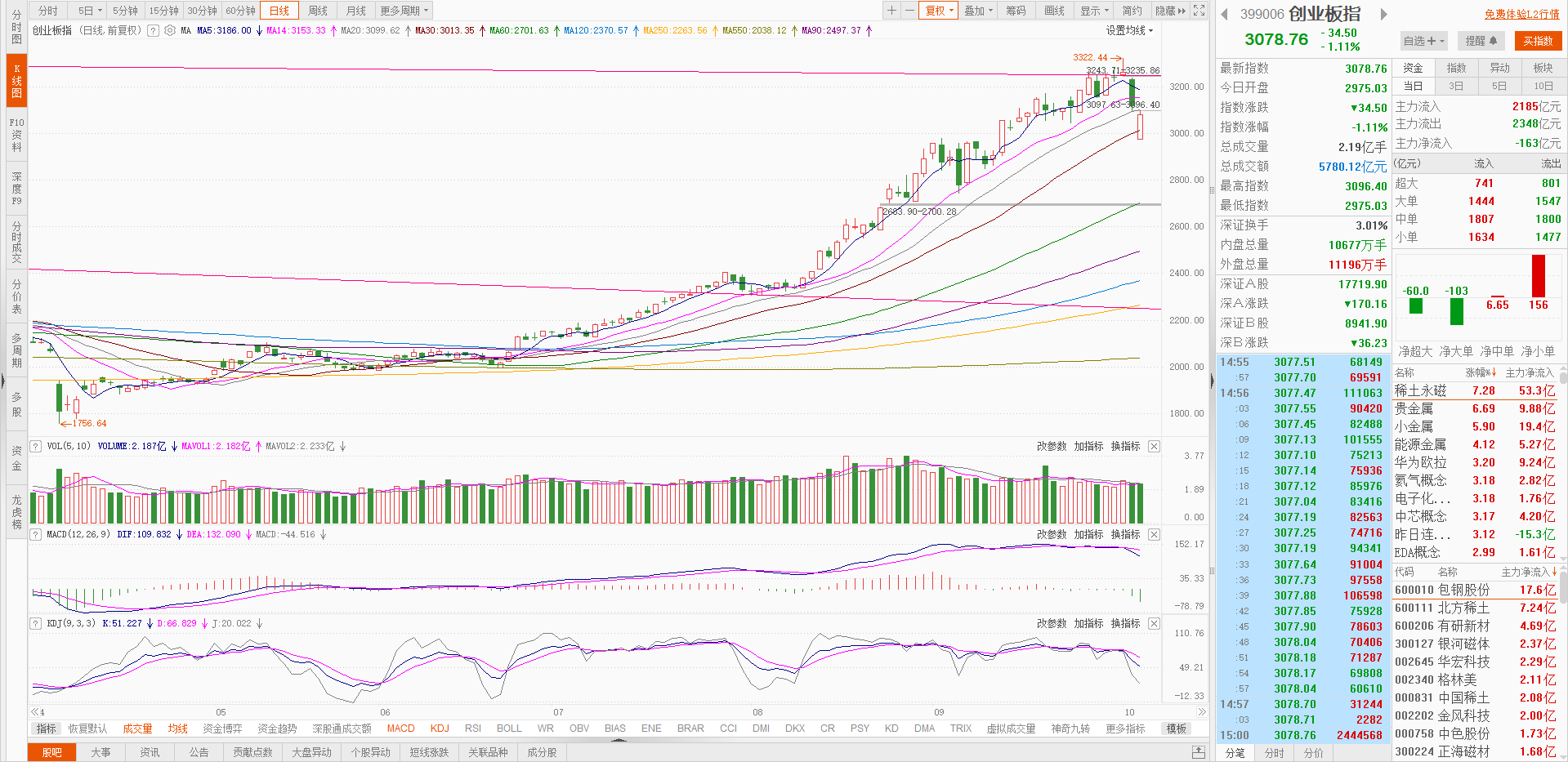Screen dimensions: 1568x762
Task: Toggle the 均线 indicator overlay
Action: coord(177,729)
